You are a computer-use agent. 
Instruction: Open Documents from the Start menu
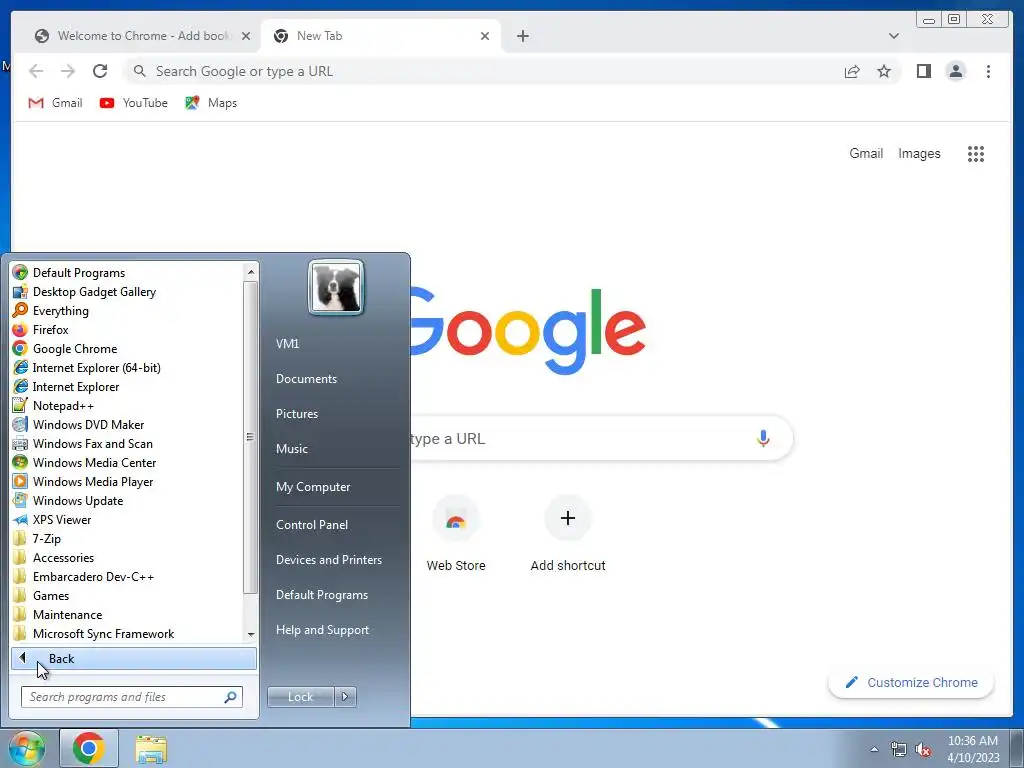(306, 379)
